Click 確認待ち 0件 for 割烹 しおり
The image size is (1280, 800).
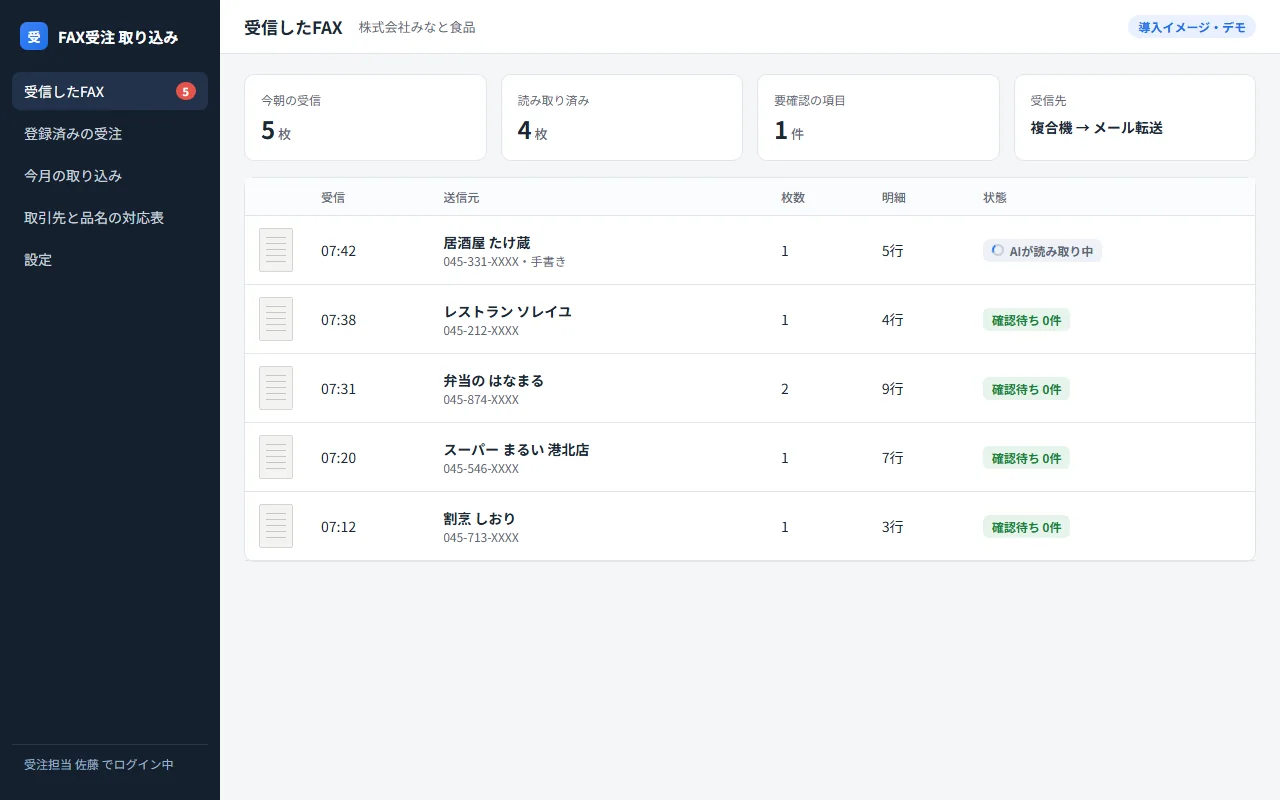(x=1026, y=527)
